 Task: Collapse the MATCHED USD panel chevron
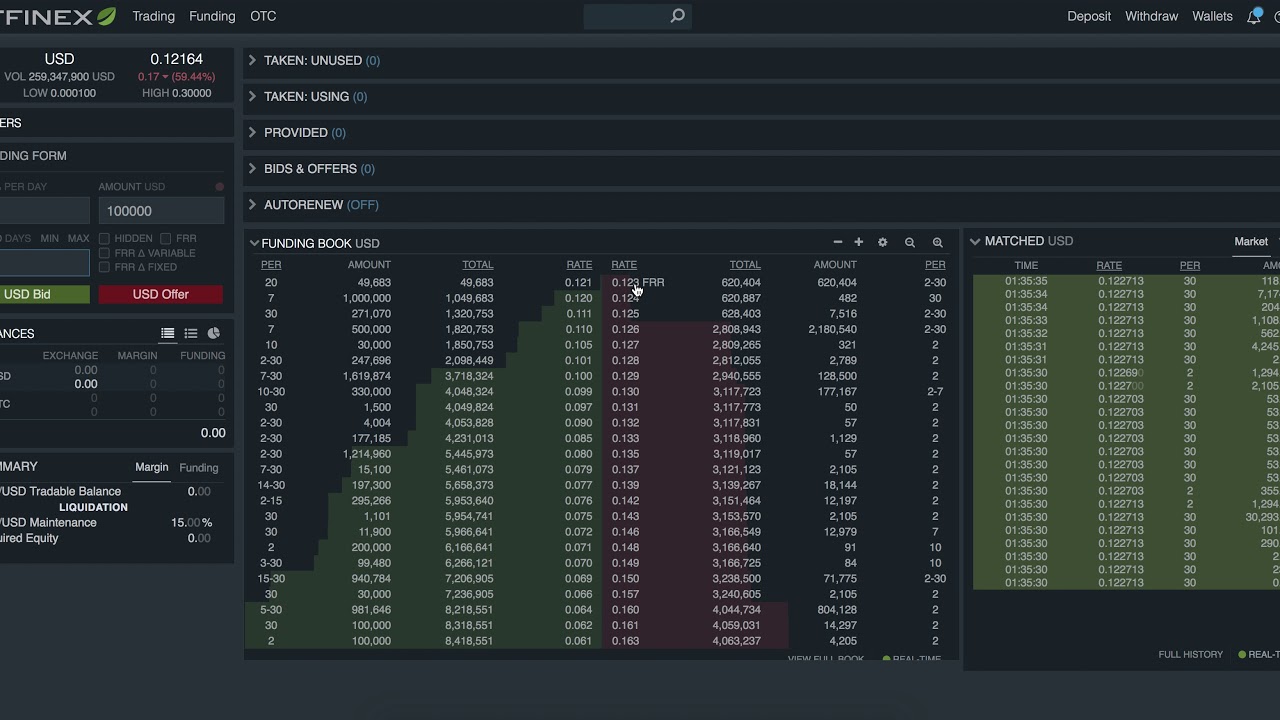tap(975, 241)
